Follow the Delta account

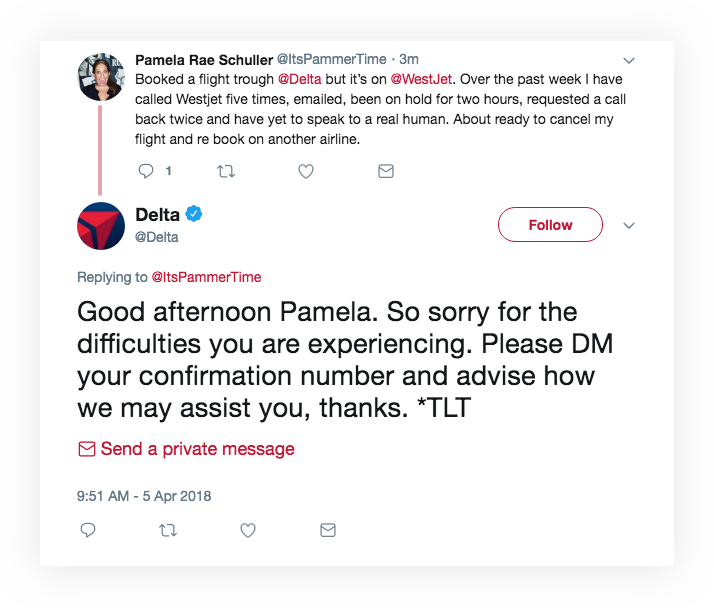click(550, 225)
